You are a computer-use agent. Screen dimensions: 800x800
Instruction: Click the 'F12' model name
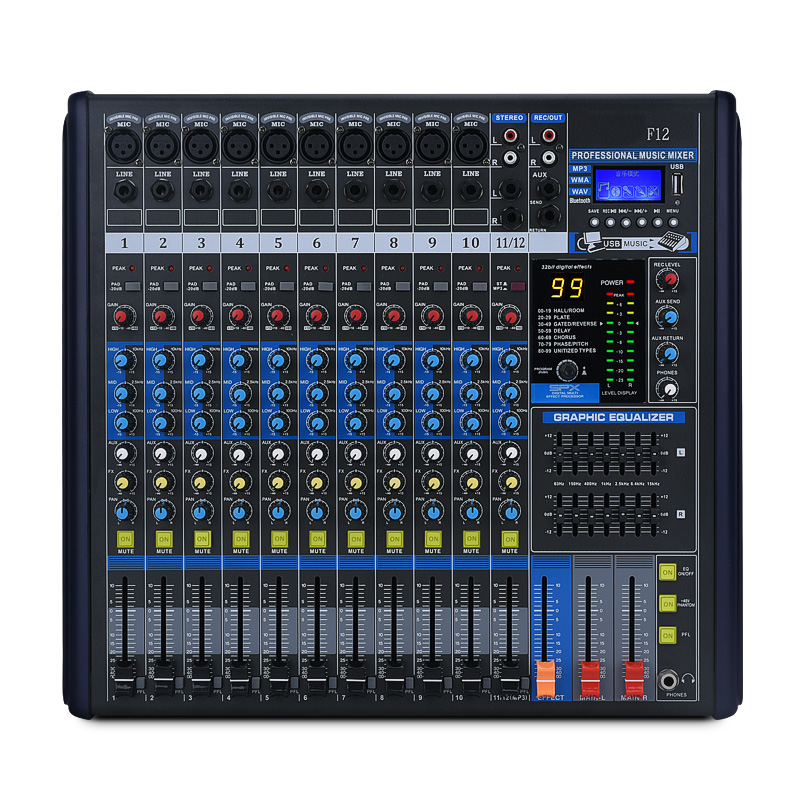658,134
